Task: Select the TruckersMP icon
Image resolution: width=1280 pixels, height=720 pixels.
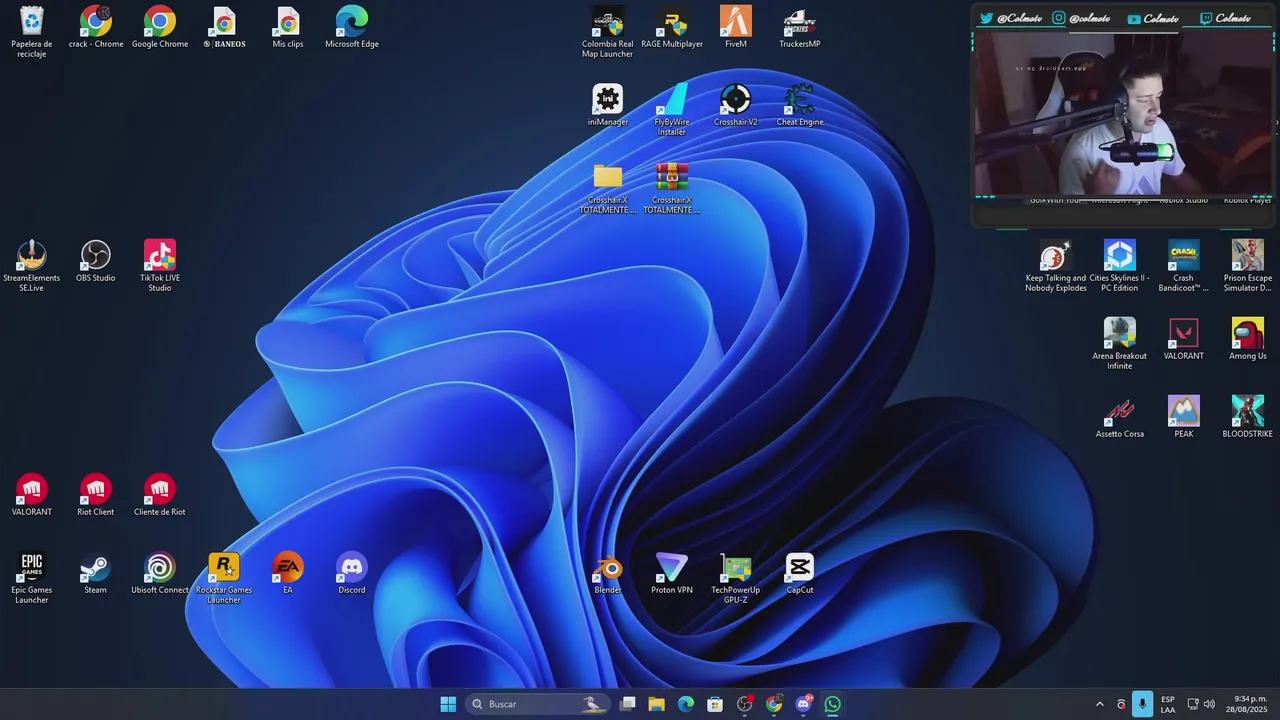Action: (x=800, y=27)
